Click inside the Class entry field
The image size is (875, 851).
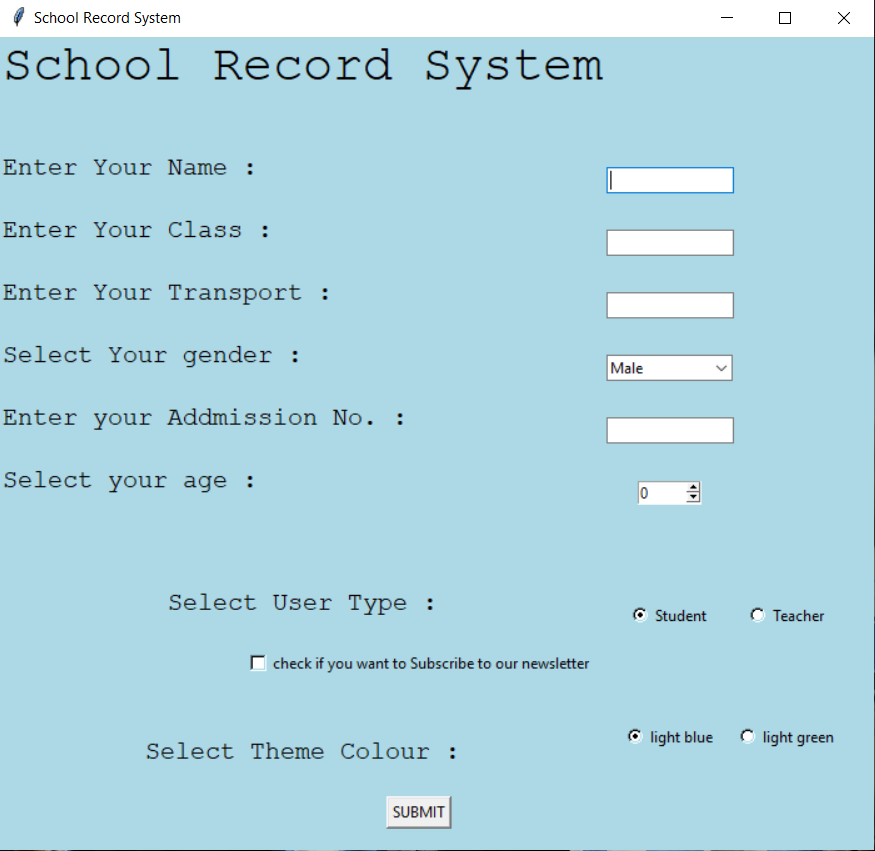(669, 242)
